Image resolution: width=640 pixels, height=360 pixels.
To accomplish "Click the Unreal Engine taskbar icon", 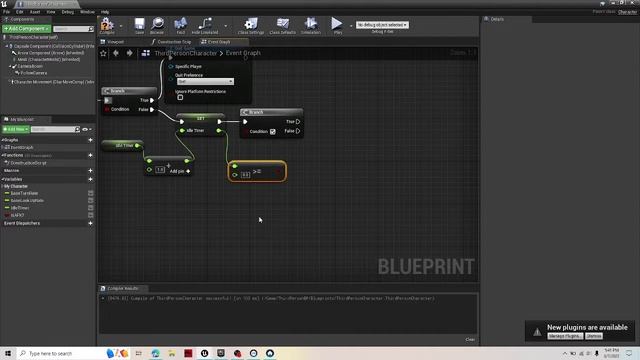I will coord(204,353).
